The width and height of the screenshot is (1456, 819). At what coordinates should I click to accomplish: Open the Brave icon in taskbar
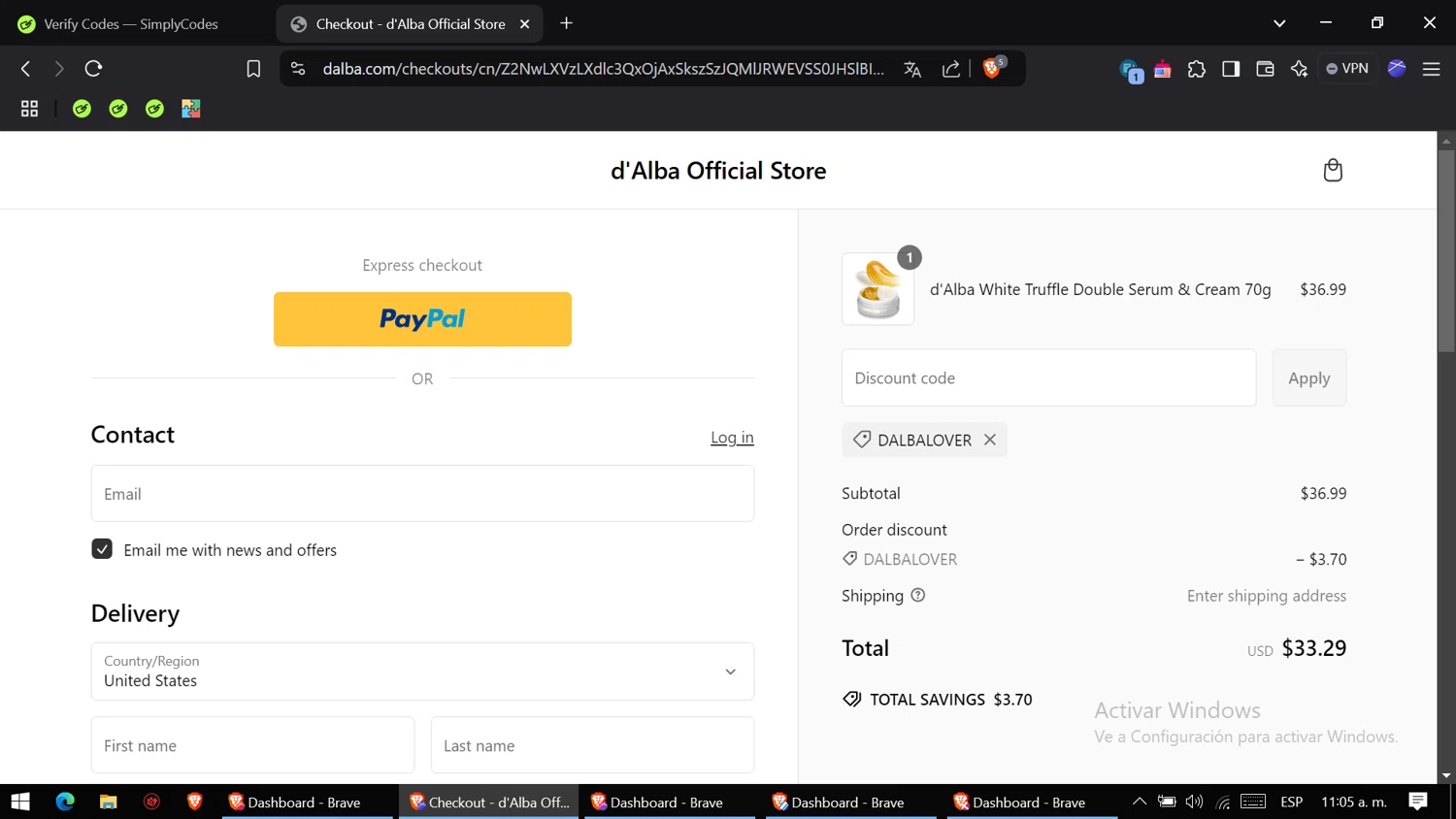[x=194, y=802]
